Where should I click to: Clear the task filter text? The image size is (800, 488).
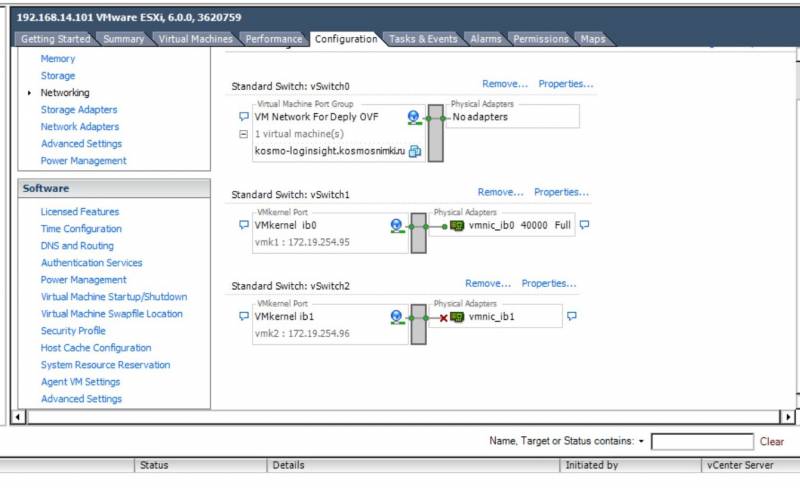pyautogui.click(x=771, y=442)
